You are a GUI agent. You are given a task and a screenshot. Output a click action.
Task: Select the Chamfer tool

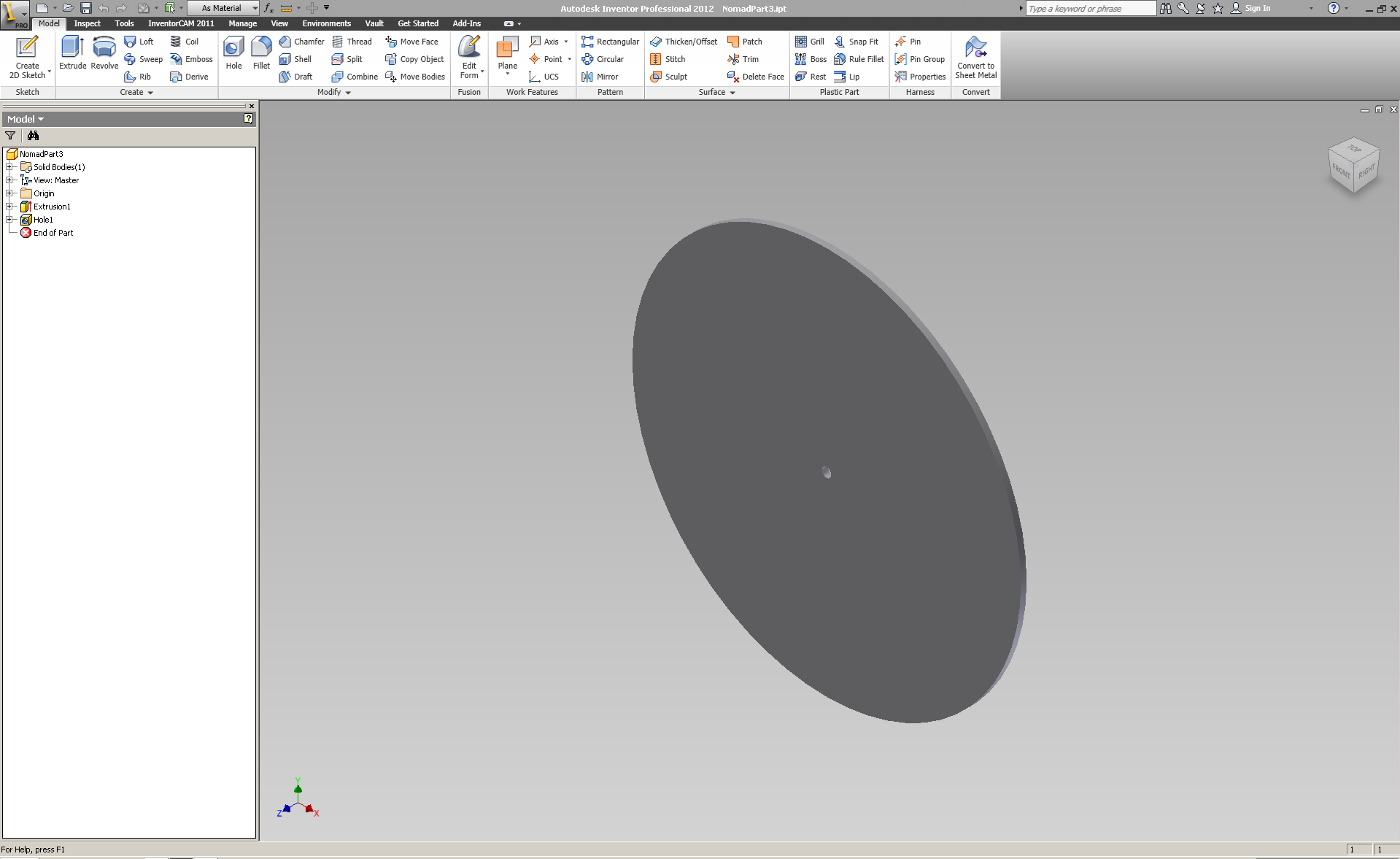[301, 42]
